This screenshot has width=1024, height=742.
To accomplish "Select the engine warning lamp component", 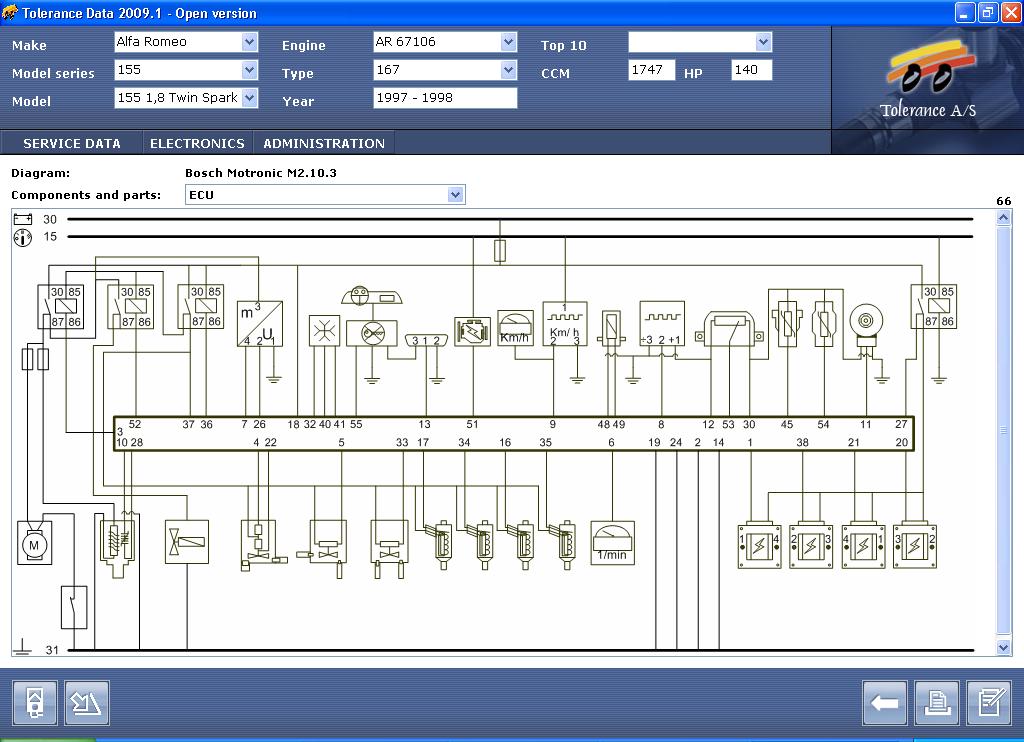I will [x=472, y=331].
